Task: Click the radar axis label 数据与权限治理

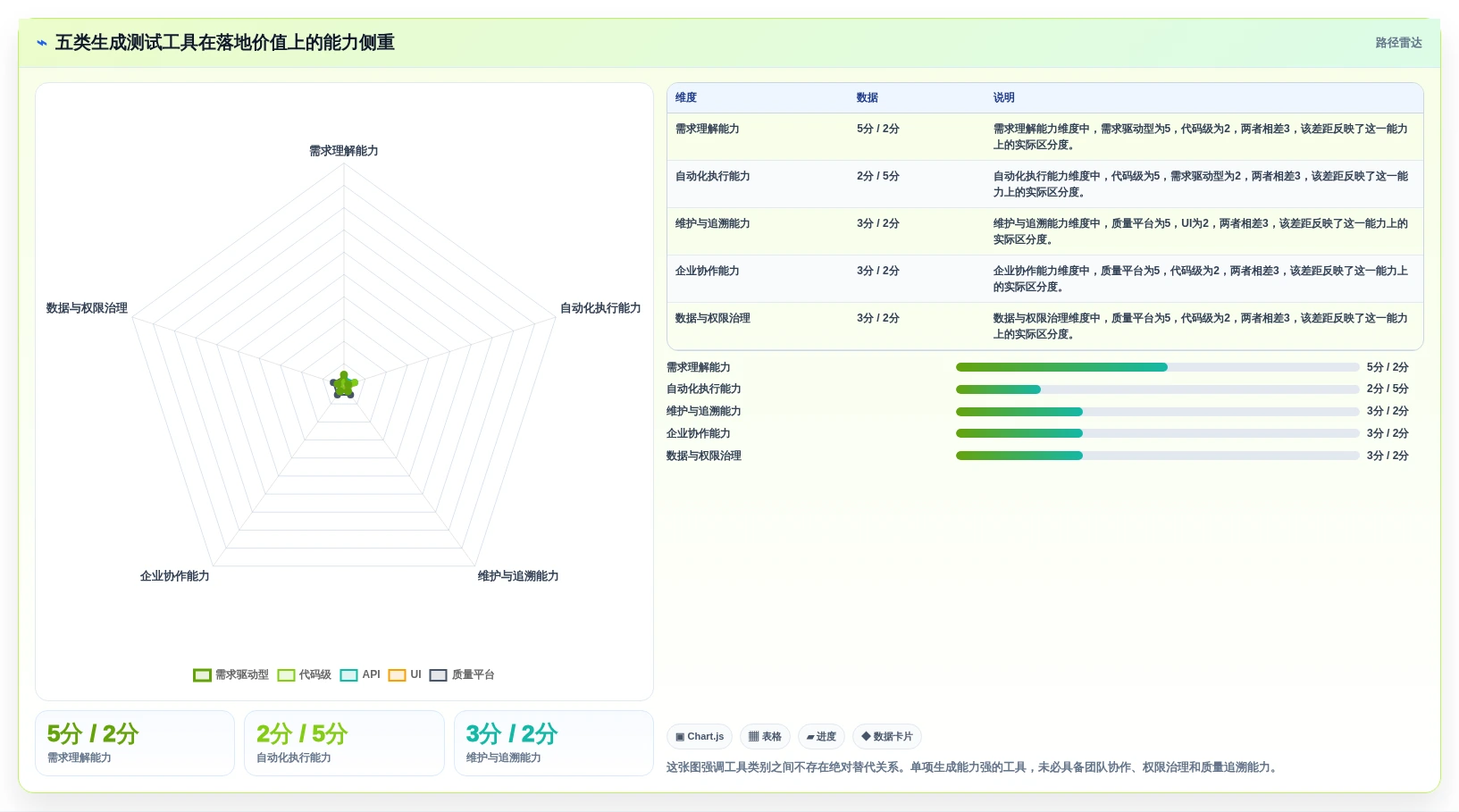Action: point(87,308)
